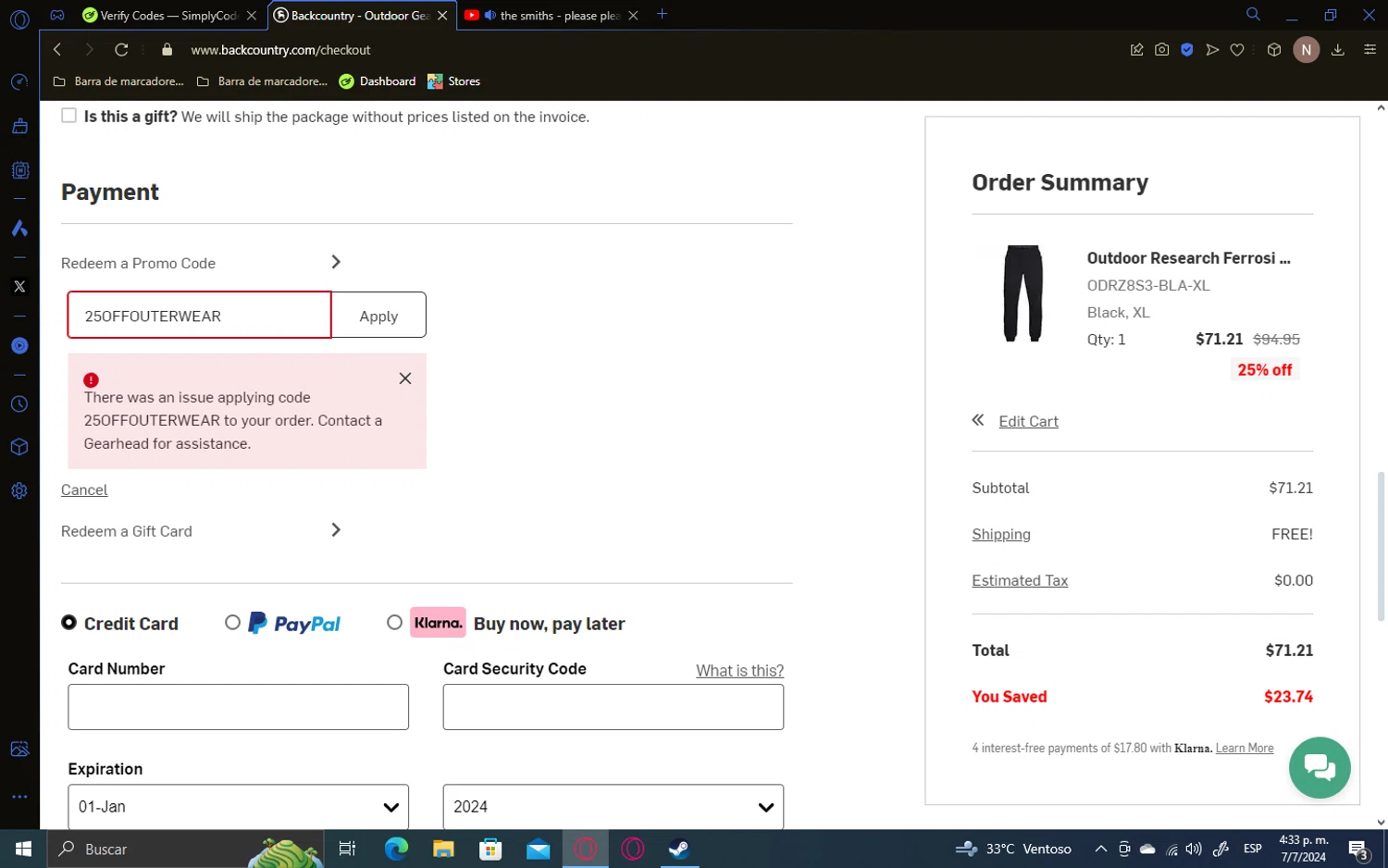Click inside the promo code input field
The width and height of the screenshot is (1388, 868).
(199, 316)
